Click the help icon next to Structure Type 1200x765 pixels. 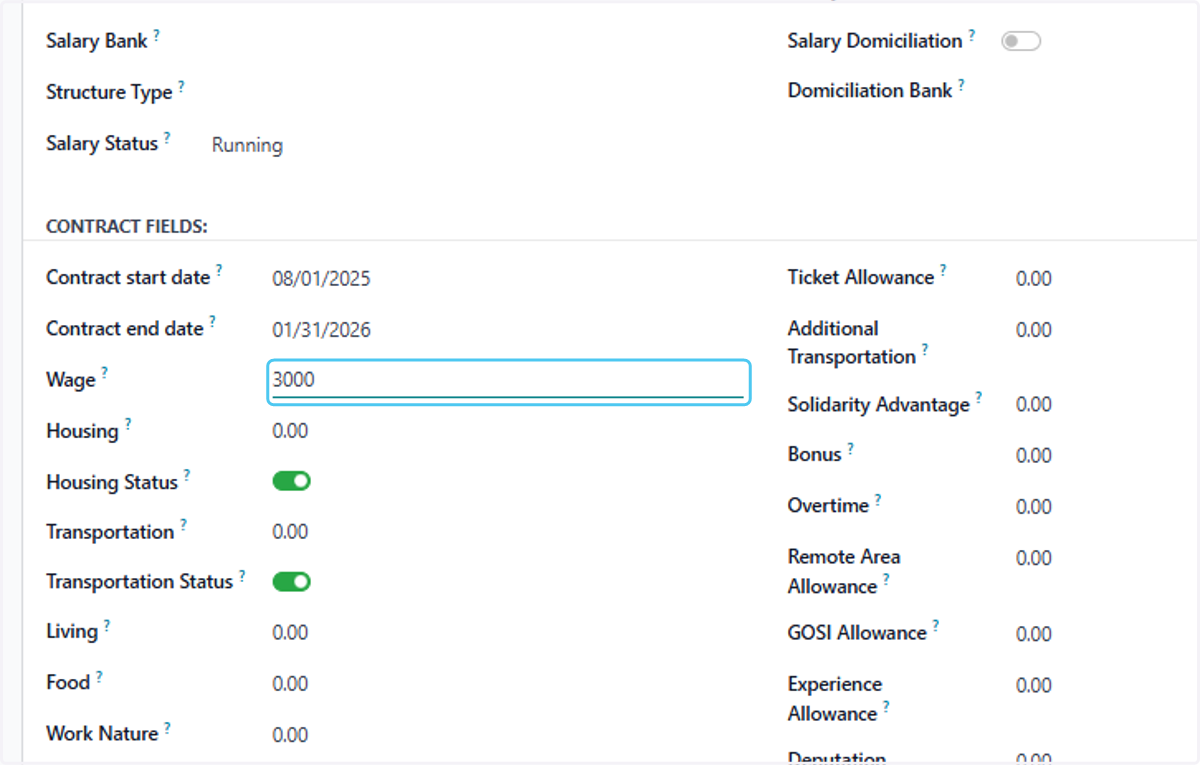pos(182,86)
